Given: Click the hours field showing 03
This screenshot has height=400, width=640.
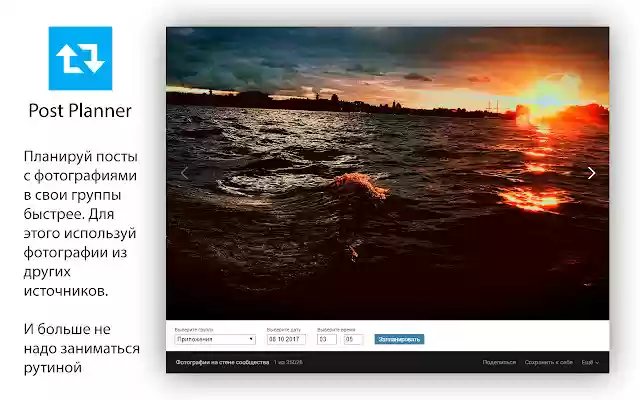Looking at the screenshot, I should tap(327, 339).
